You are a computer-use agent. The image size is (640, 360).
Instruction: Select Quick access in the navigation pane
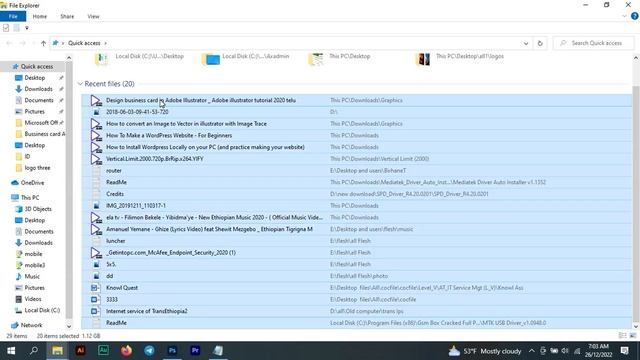point(37,66)
